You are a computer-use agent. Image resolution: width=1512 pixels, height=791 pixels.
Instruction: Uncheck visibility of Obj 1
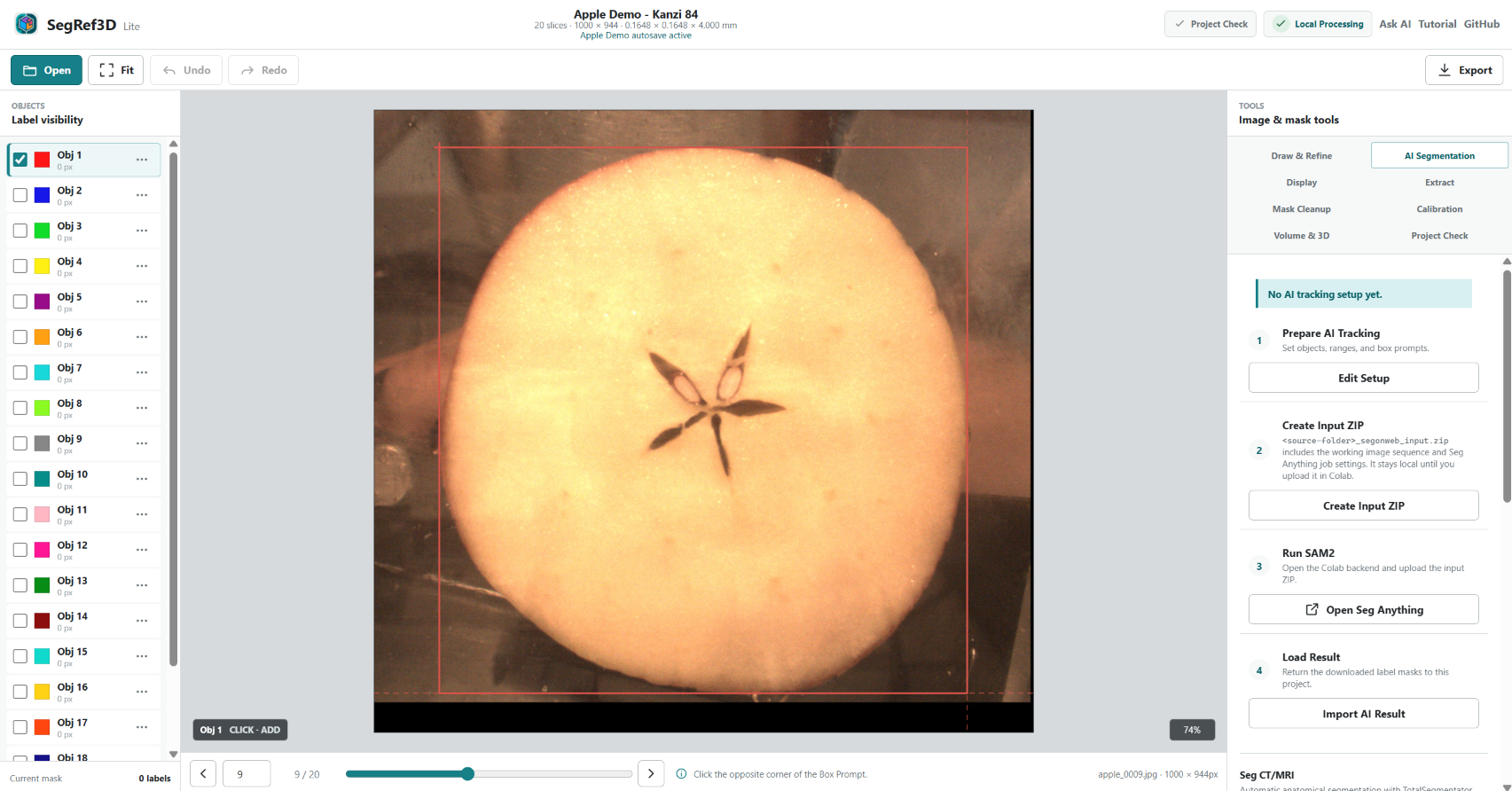pos(20,160)
